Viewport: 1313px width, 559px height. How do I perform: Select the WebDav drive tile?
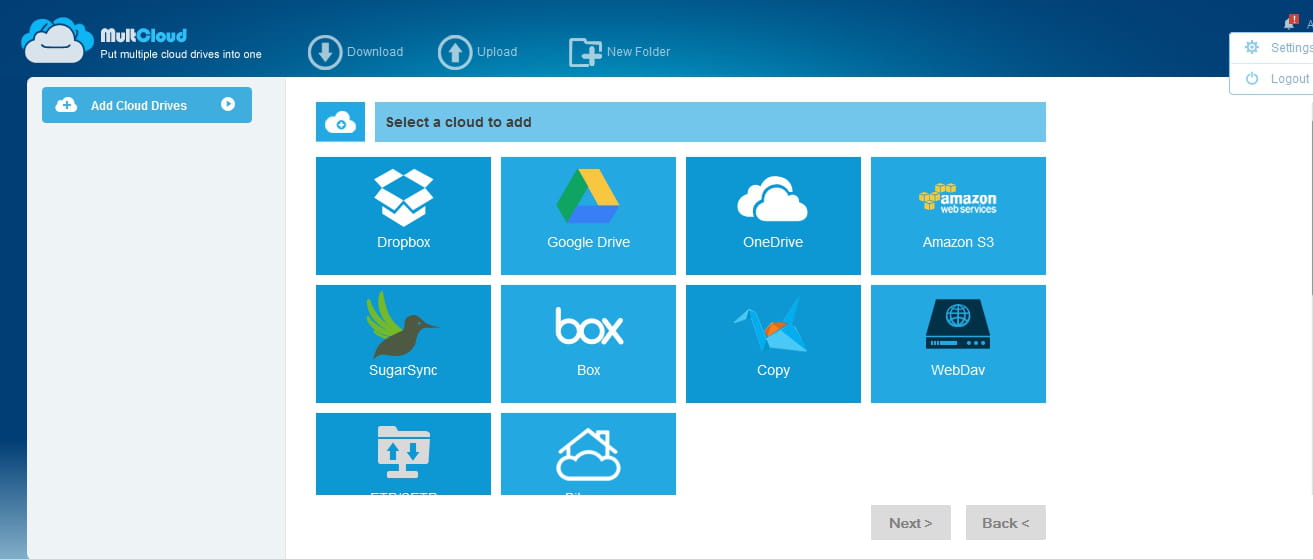[958, 343]
